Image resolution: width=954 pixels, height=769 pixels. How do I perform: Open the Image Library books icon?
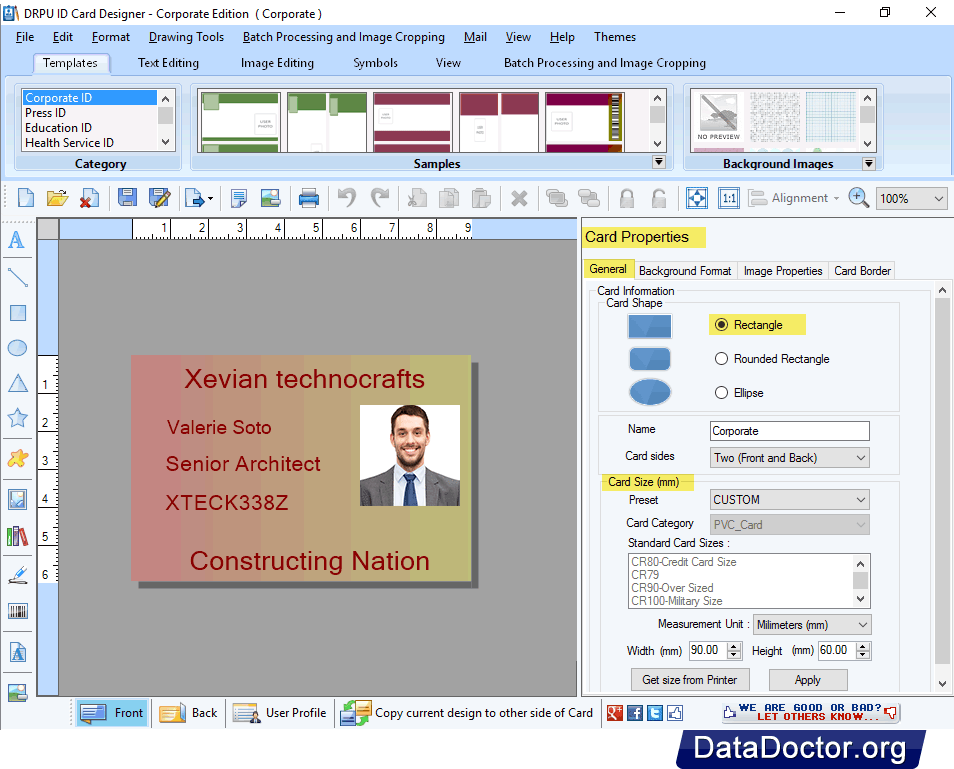[x=17, y=537]
